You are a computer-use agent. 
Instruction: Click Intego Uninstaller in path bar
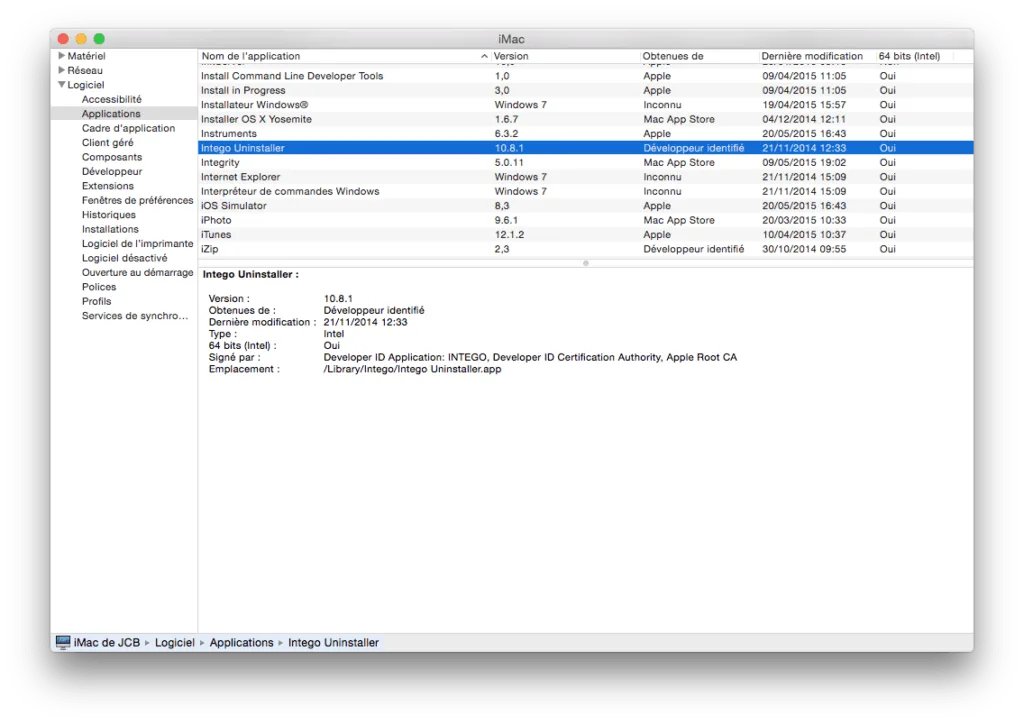pos(333,642)
